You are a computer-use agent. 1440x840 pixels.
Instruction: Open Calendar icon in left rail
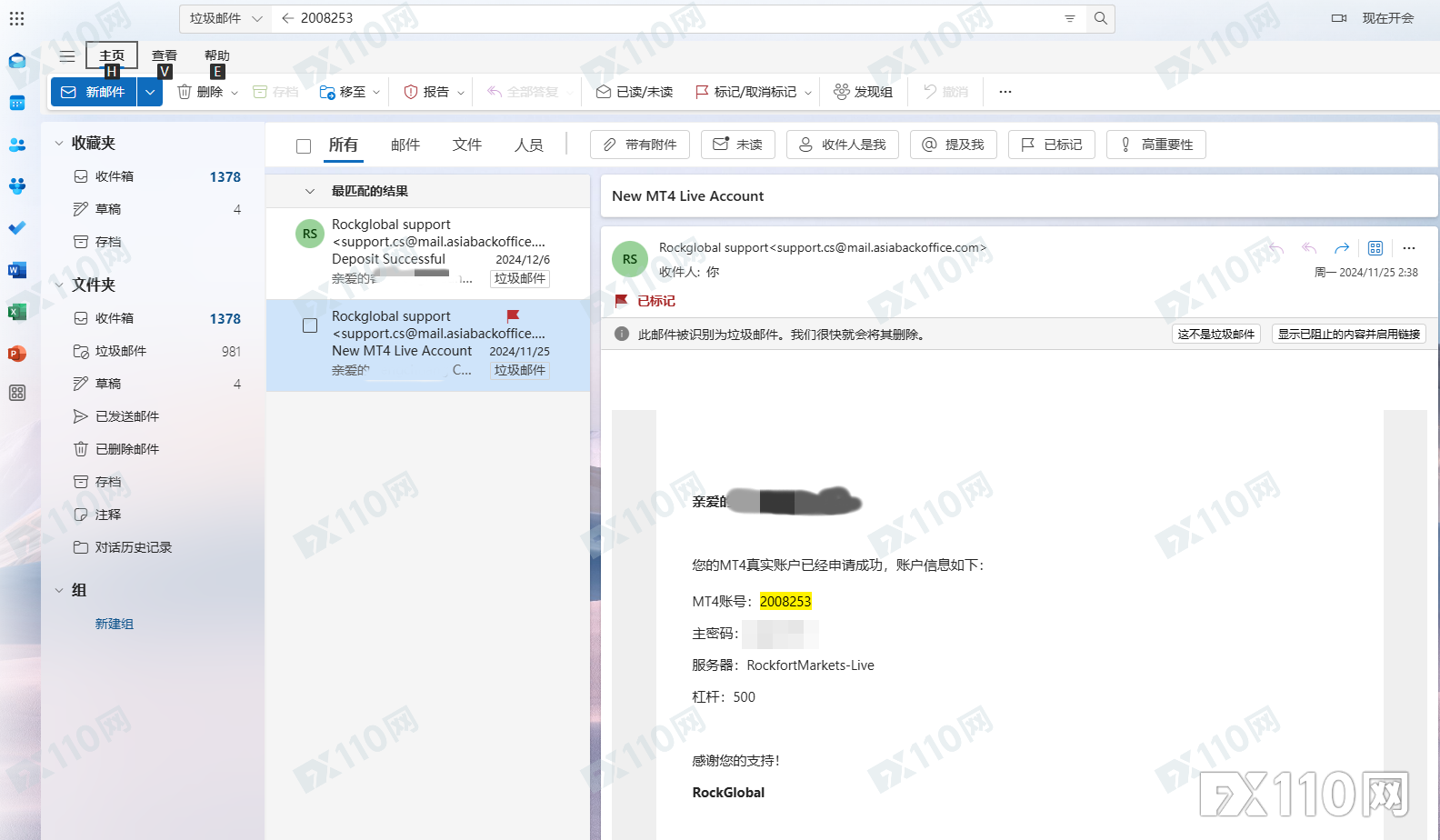pyautogui.click(x=16, y=103)
